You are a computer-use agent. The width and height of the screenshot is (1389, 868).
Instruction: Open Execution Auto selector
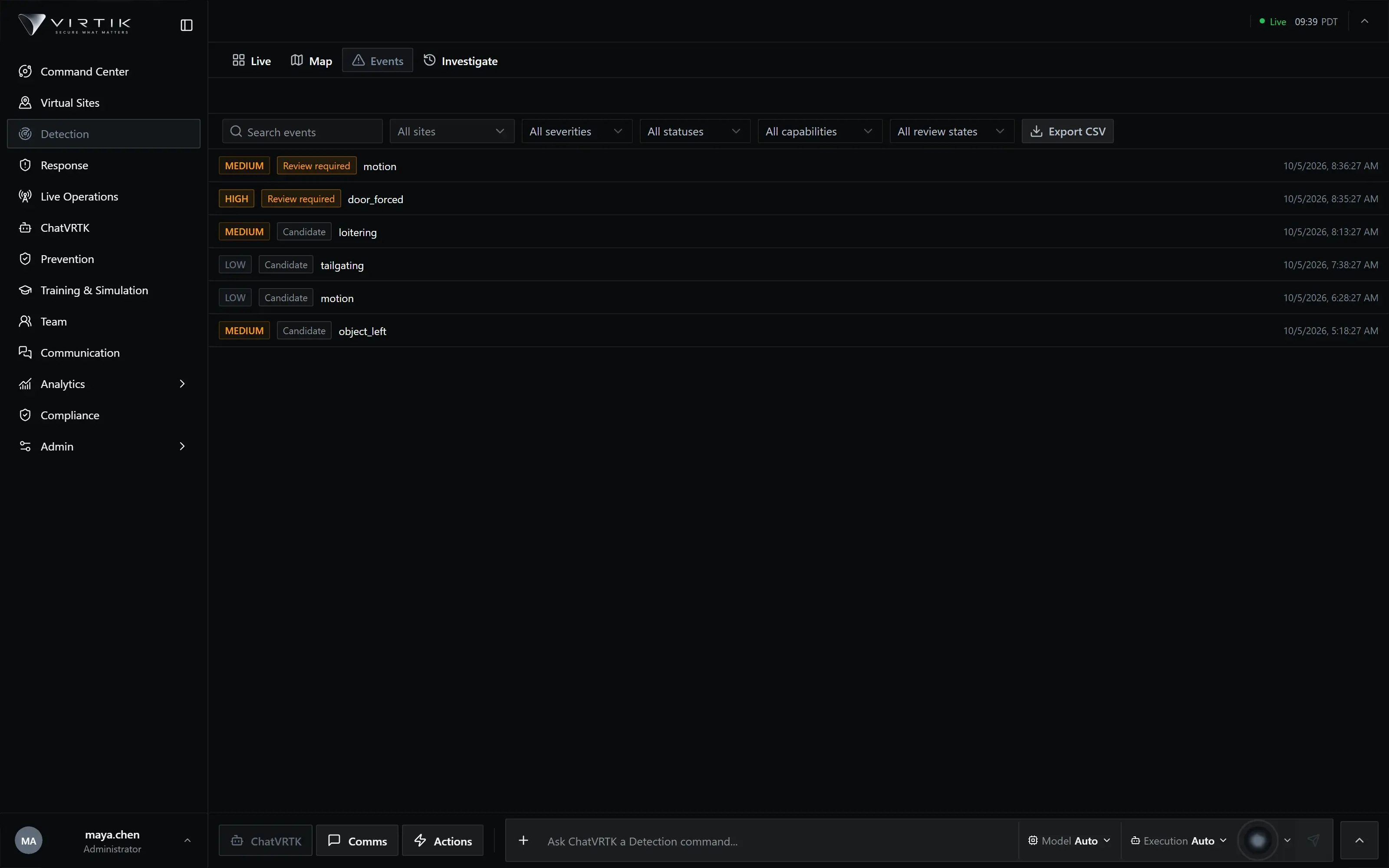1178,841
